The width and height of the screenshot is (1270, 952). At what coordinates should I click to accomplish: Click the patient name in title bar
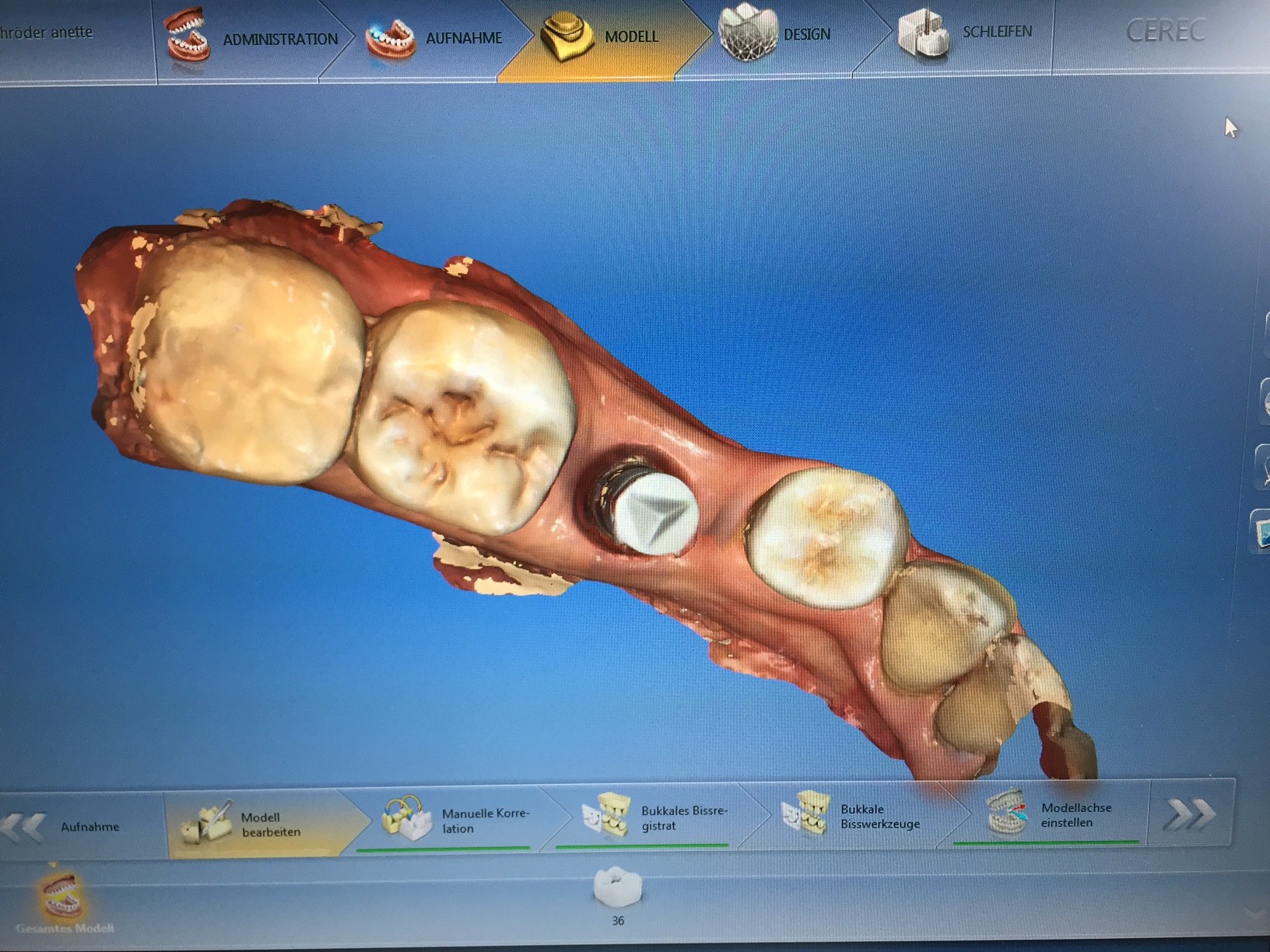[x=47, y=33]
